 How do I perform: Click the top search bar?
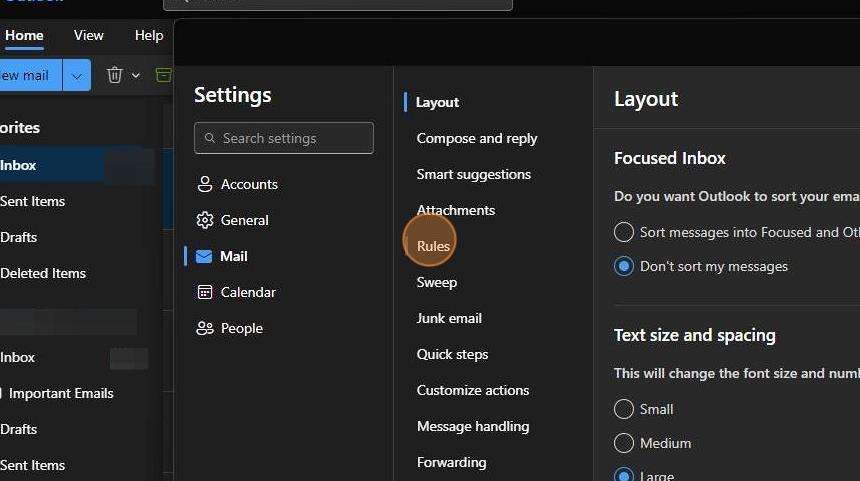[338, 4]
